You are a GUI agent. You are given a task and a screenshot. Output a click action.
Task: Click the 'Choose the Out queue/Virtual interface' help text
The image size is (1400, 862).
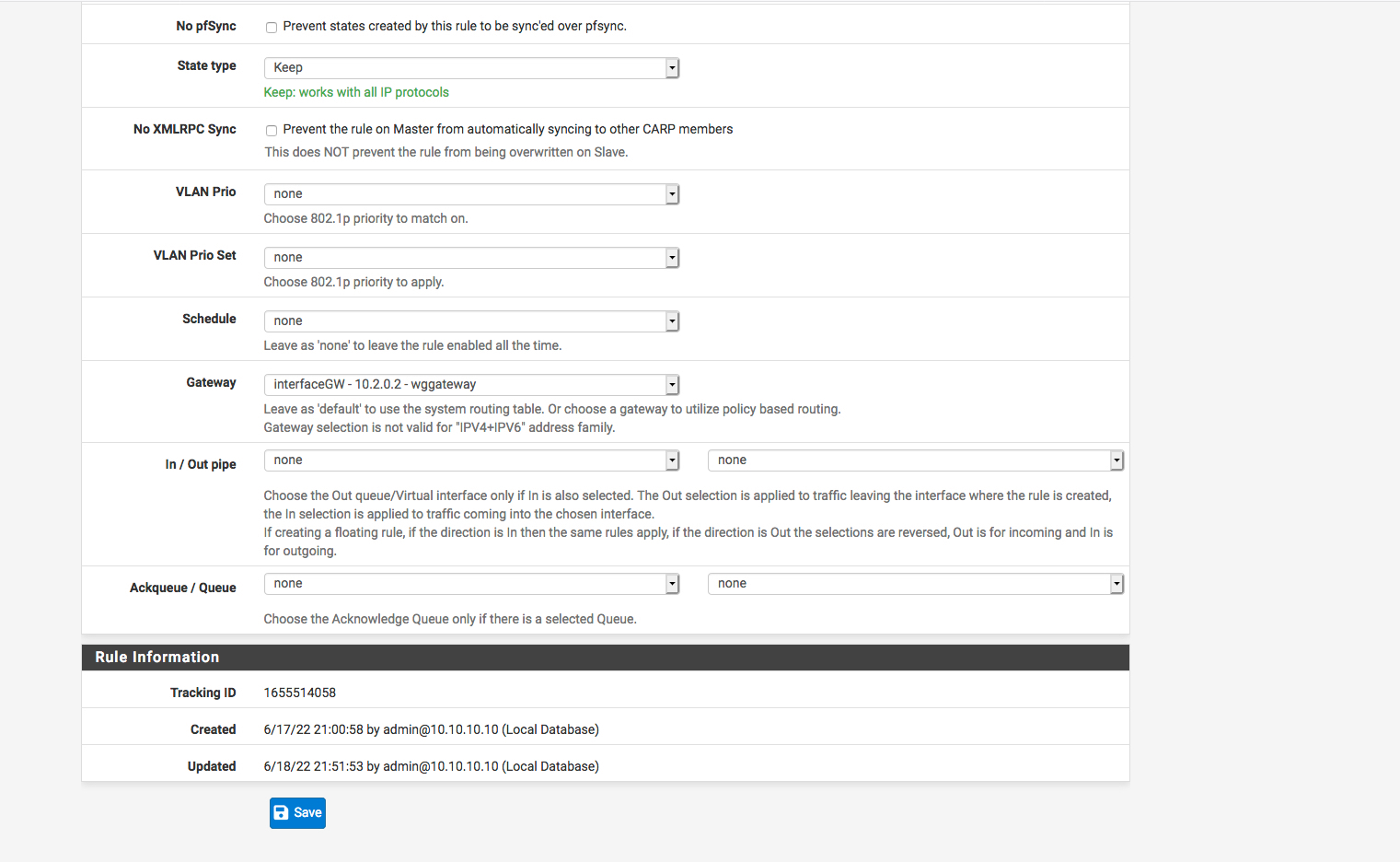tap(688, 523)
